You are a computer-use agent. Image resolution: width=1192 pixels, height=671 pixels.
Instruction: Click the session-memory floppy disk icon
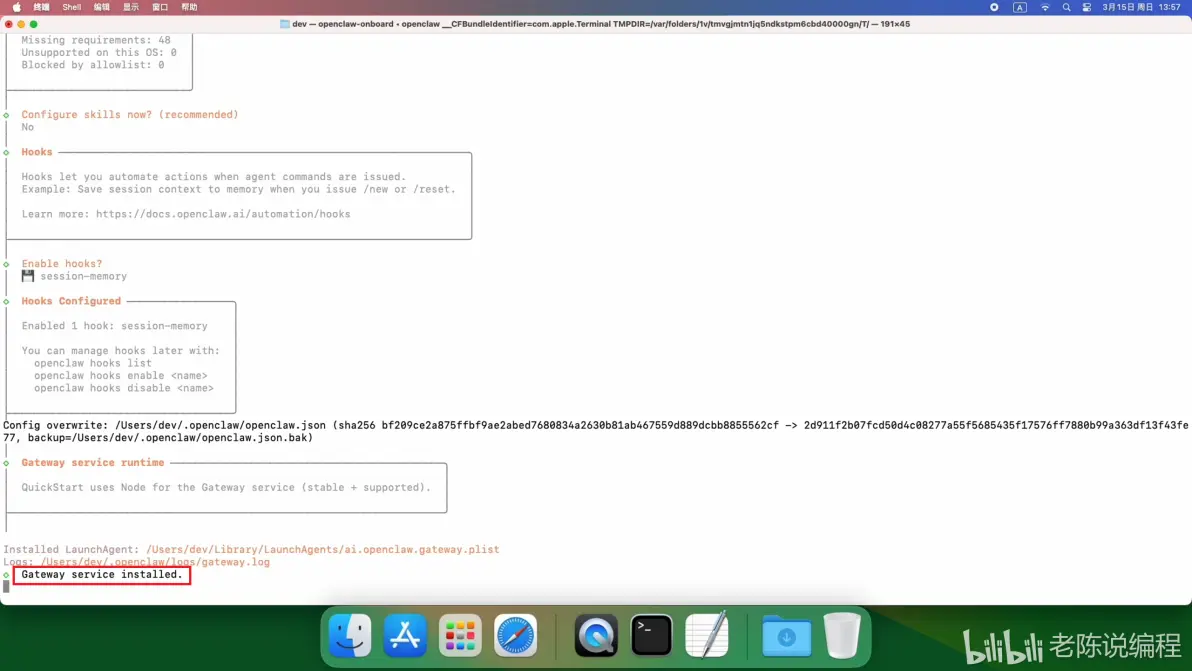pyautogui.click(x=27, y=276)
